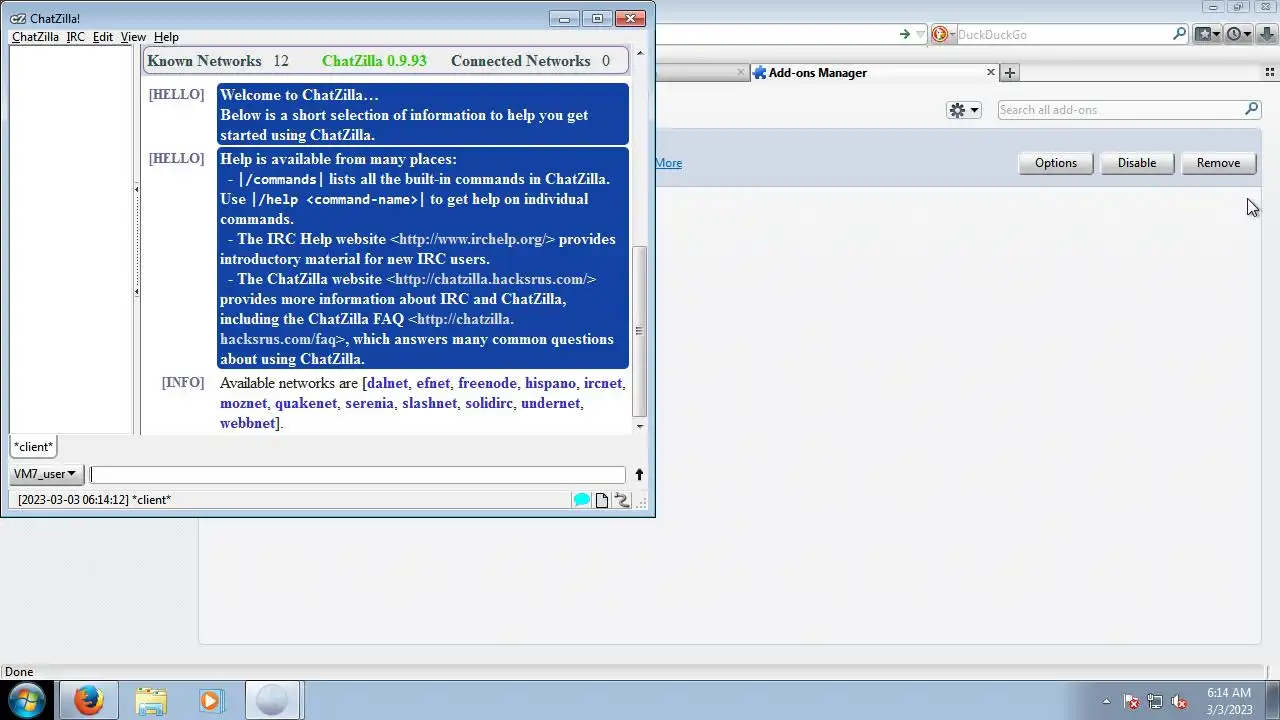The image size is (1280, 720).
Task: Click the More link in Add-ons Manager
Action: click(x=669, y=163)
